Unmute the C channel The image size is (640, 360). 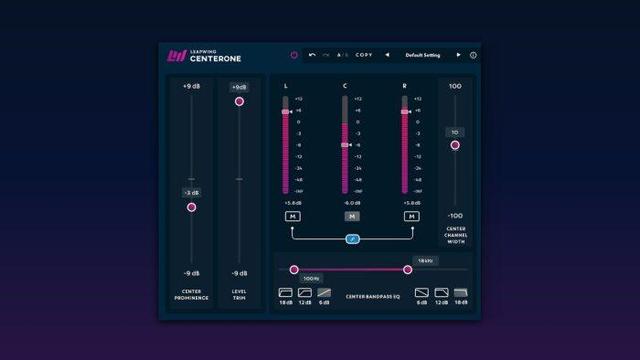pyautogui.click(x=352, y=216)
